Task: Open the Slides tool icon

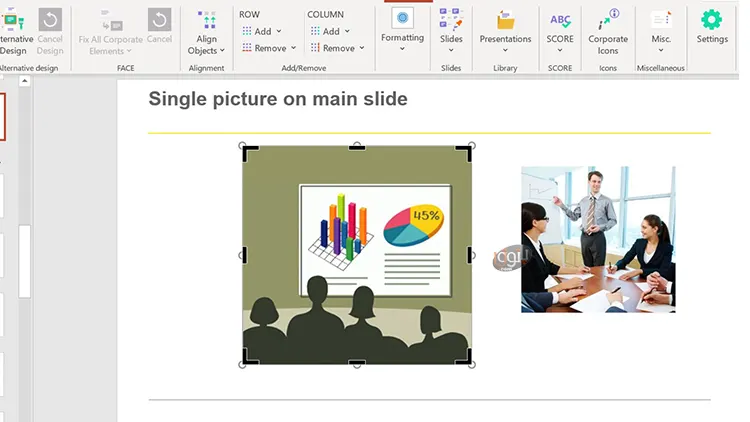Action: tap(451, 19)
